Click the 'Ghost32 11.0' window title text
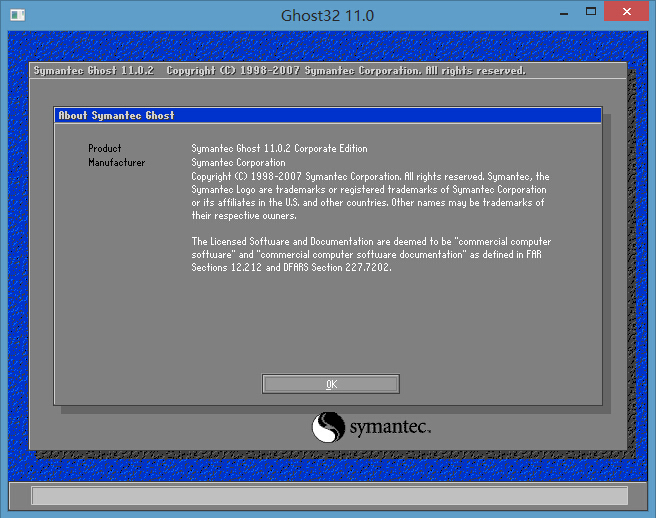This screenshot has height=518, width=656. pyautogui.click(x=328, y=15)
